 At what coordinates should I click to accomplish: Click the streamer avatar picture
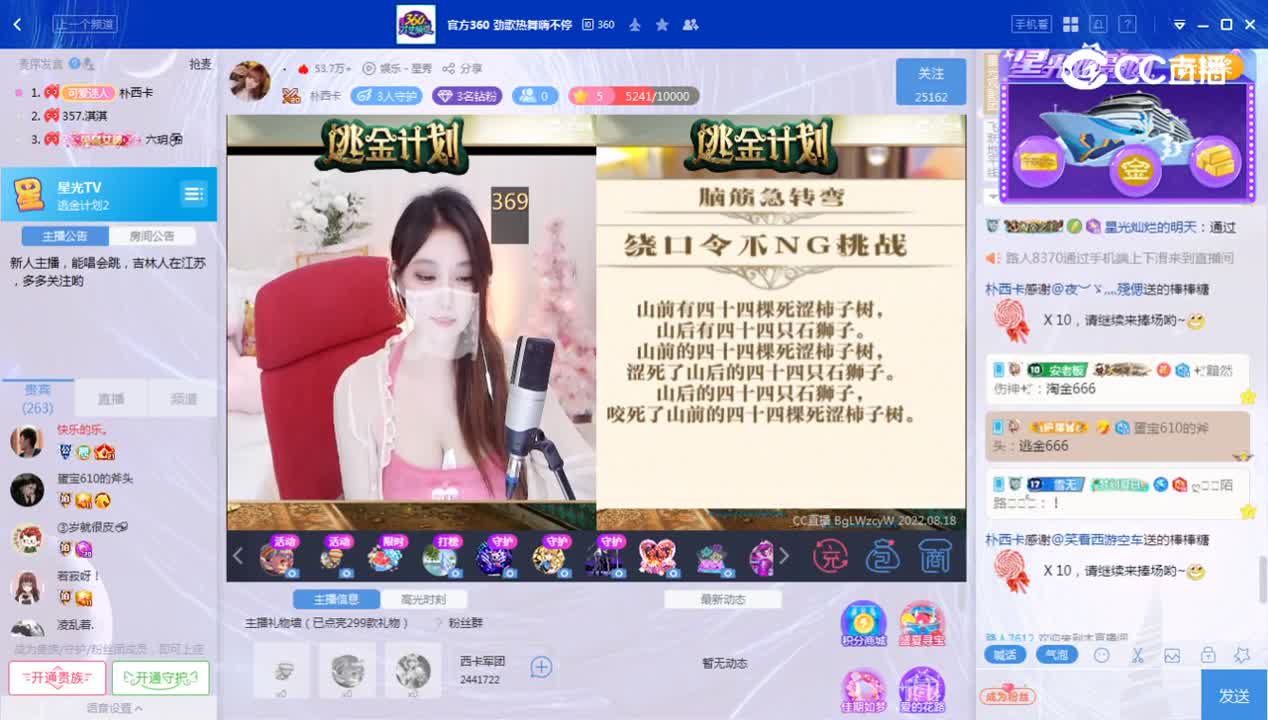click(250, 81)
